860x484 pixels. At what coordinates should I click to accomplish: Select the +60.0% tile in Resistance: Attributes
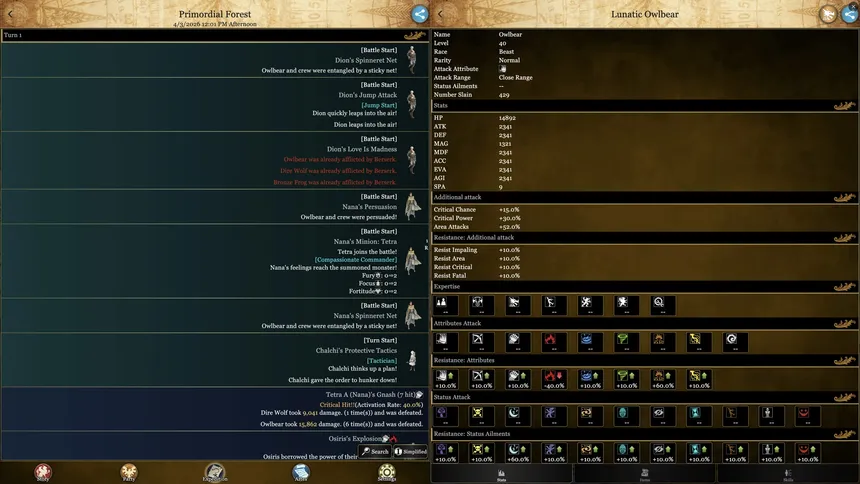[x=662, y=379]
